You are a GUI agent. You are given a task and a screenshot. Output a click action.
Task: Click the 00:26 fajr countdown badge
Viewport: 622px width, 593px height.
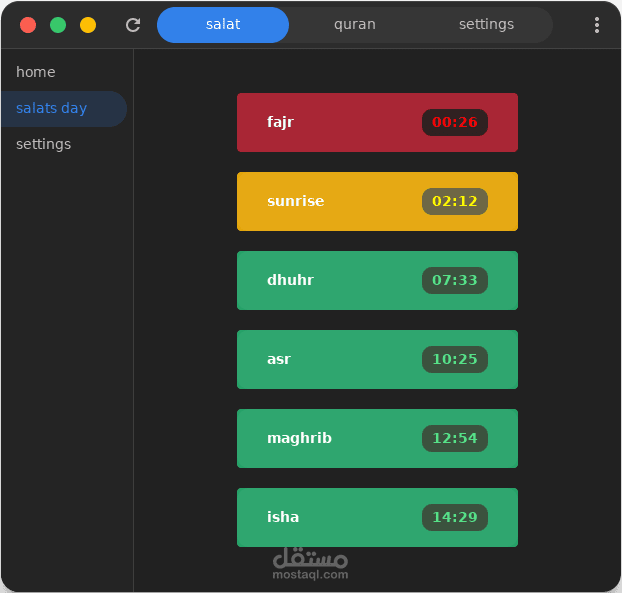(x=455, y=122)
